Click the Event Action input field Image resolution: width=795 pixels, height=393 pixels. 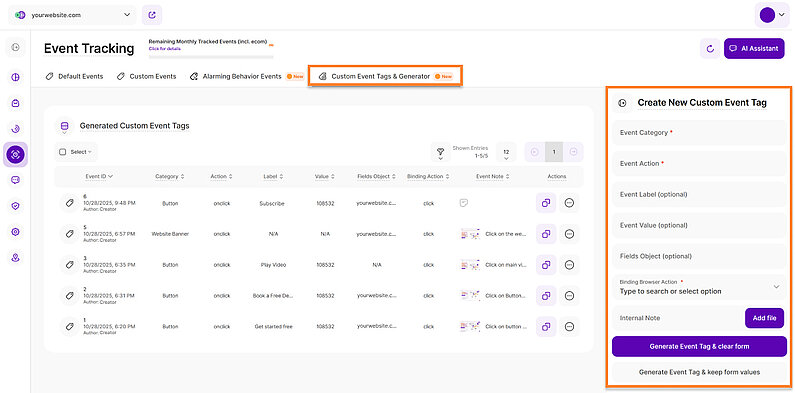coord(699,163)
